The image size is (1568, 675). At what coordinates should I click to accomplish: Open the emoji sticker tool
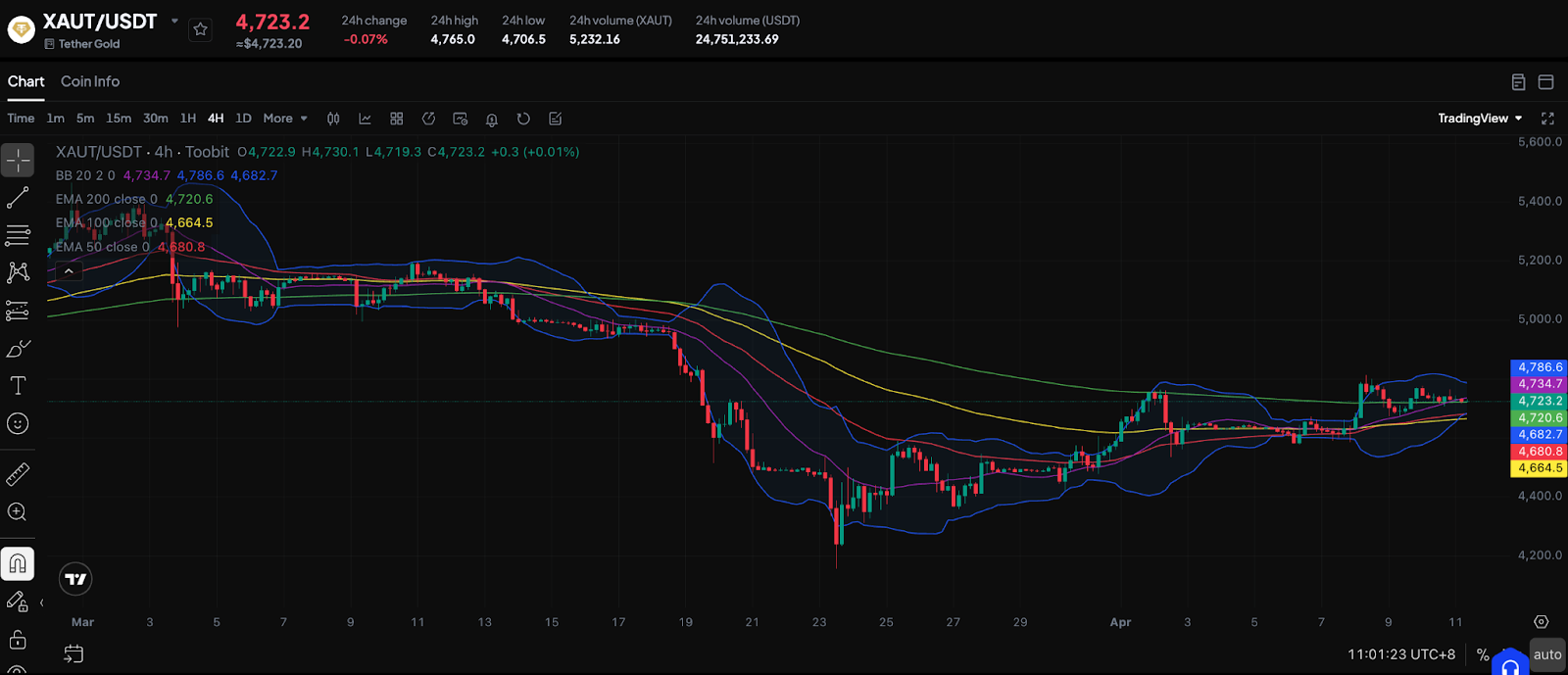pos(18,424)
